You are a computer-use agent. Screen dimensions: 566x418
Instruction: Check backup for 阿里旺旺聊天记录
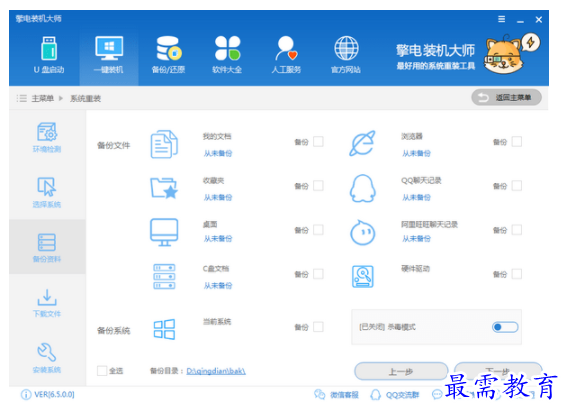click(517, 230)
